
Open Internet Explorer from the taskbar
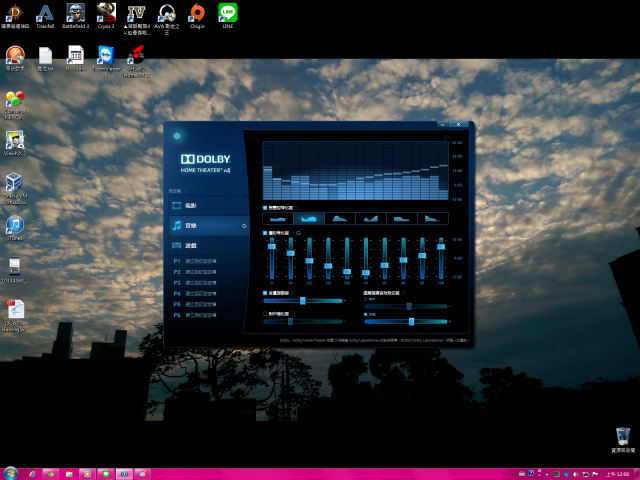[32, 474]
